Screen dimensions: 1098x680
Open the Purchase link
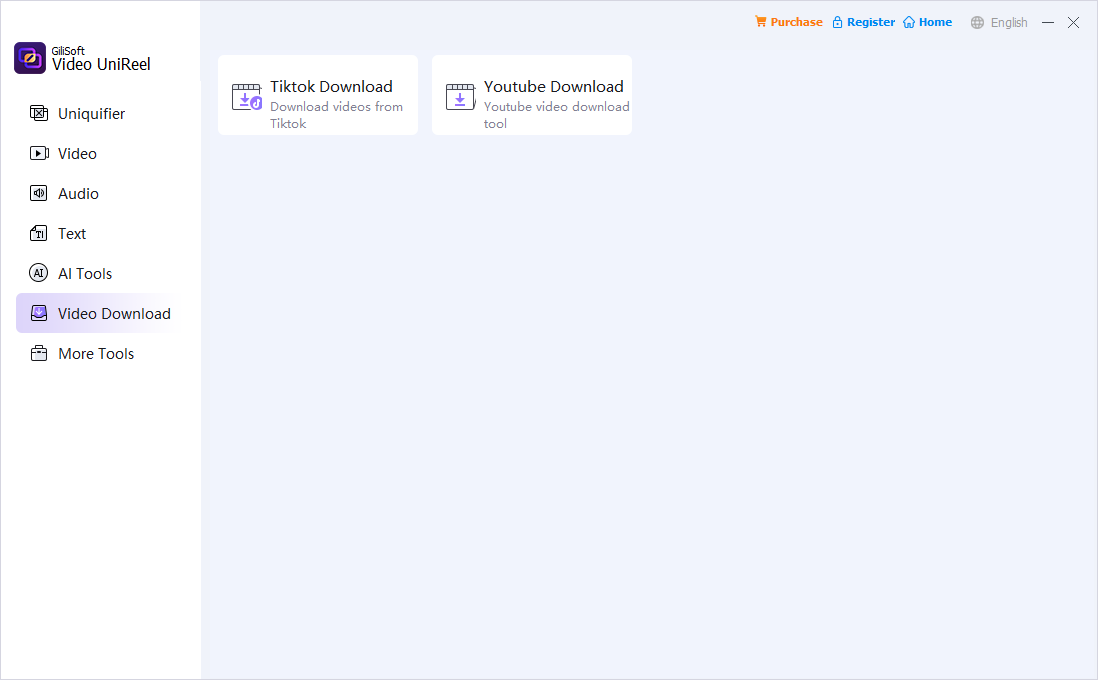796,22
